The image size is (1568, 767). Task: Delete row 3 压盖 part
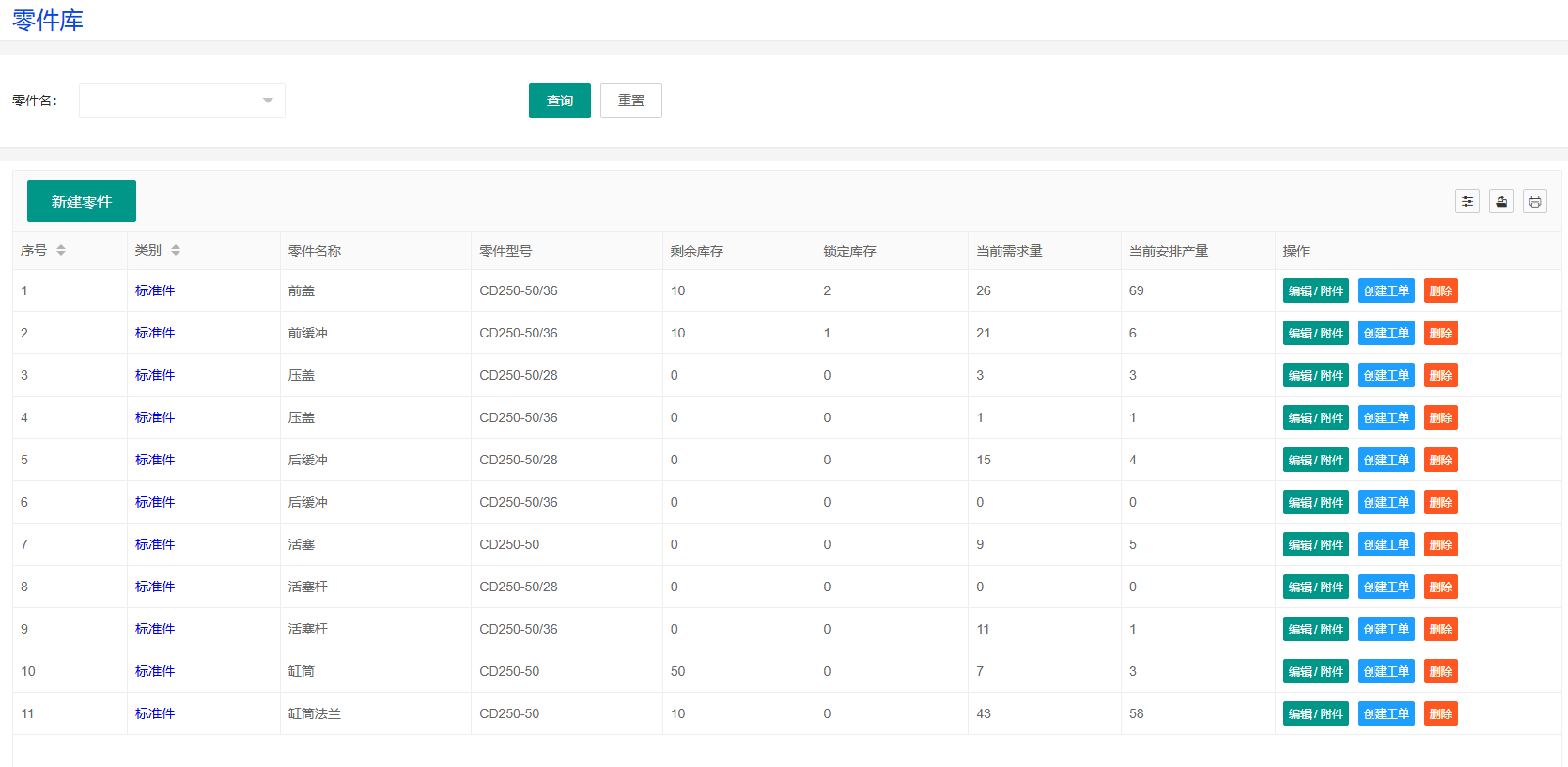[1440, 375]
